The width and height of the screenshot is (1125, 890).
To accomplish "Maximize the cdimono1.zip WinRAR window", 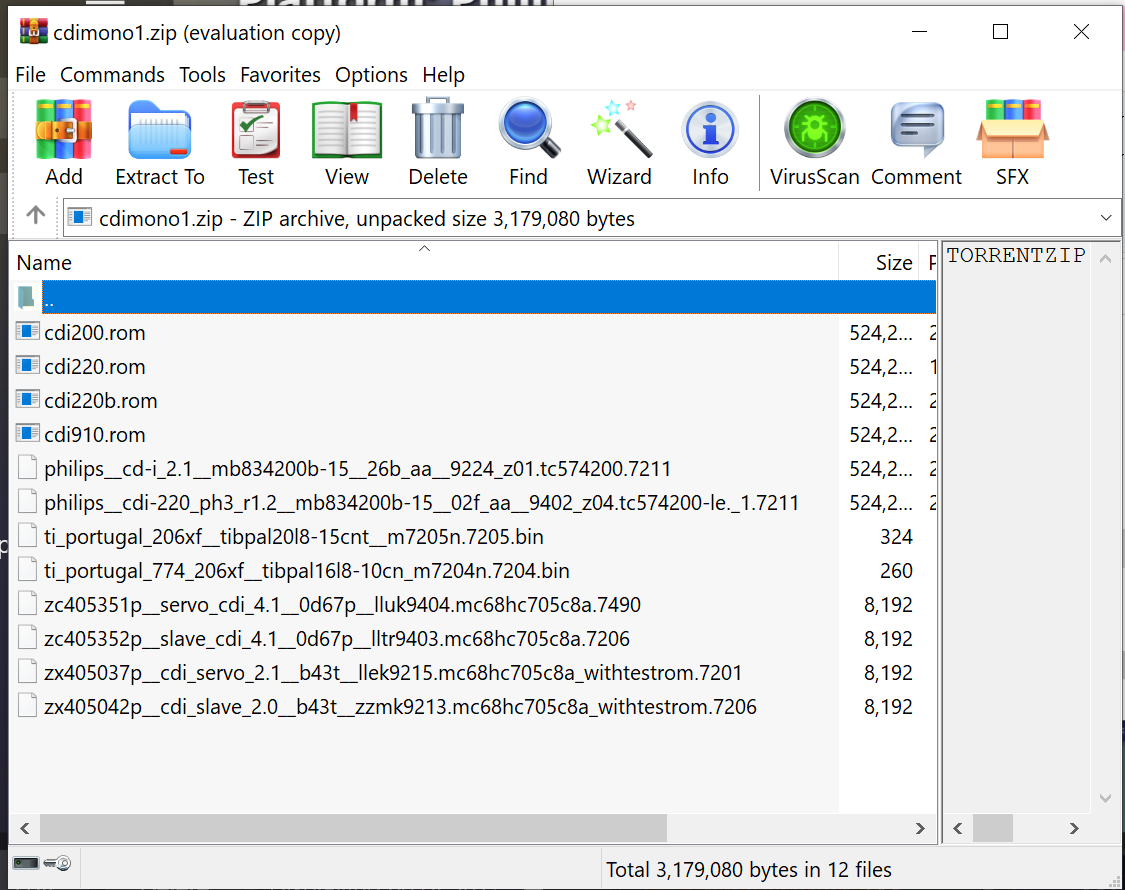I will 1000,32.
